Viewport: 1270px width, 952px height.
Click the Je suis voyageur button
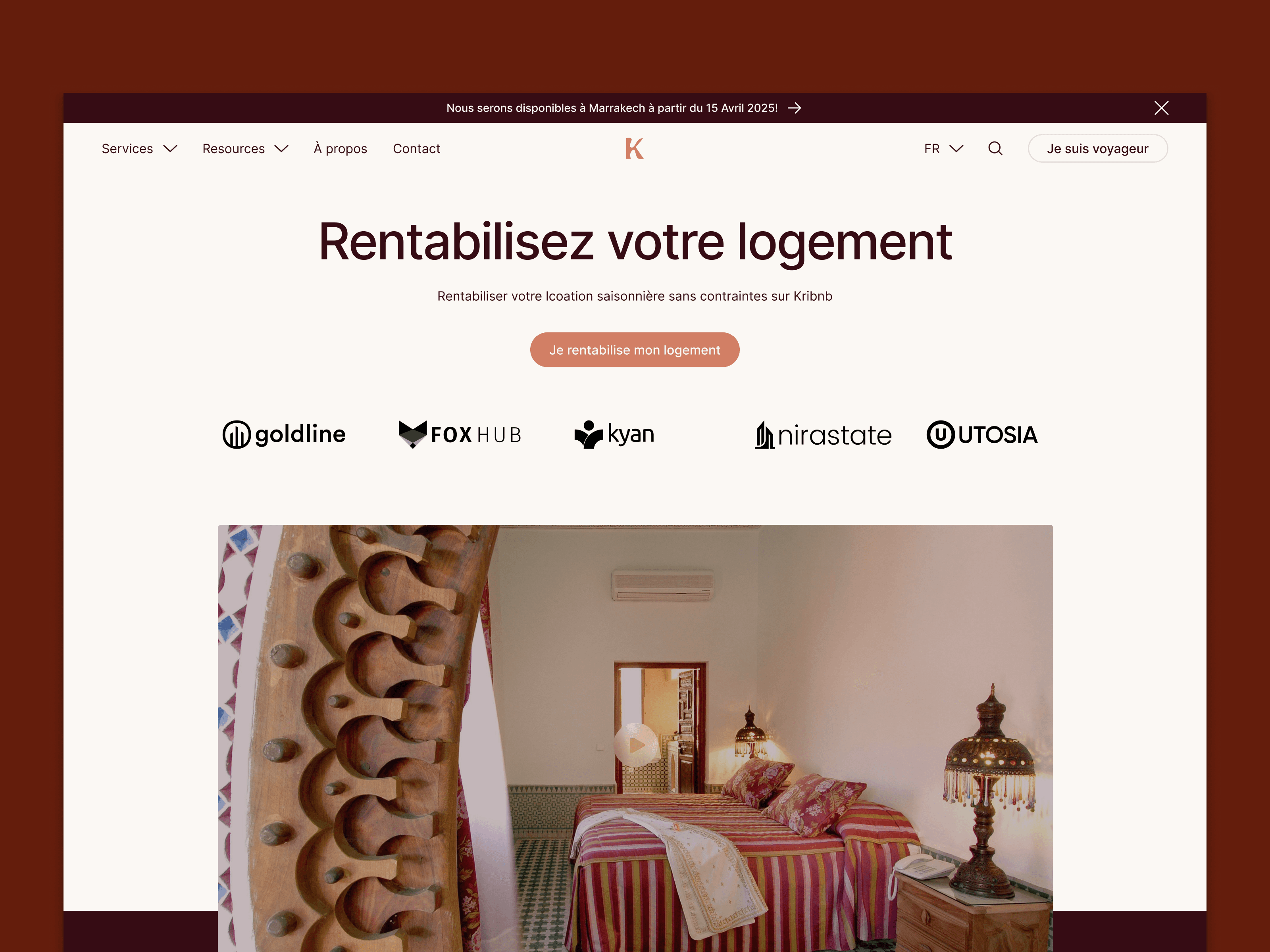1098,149
